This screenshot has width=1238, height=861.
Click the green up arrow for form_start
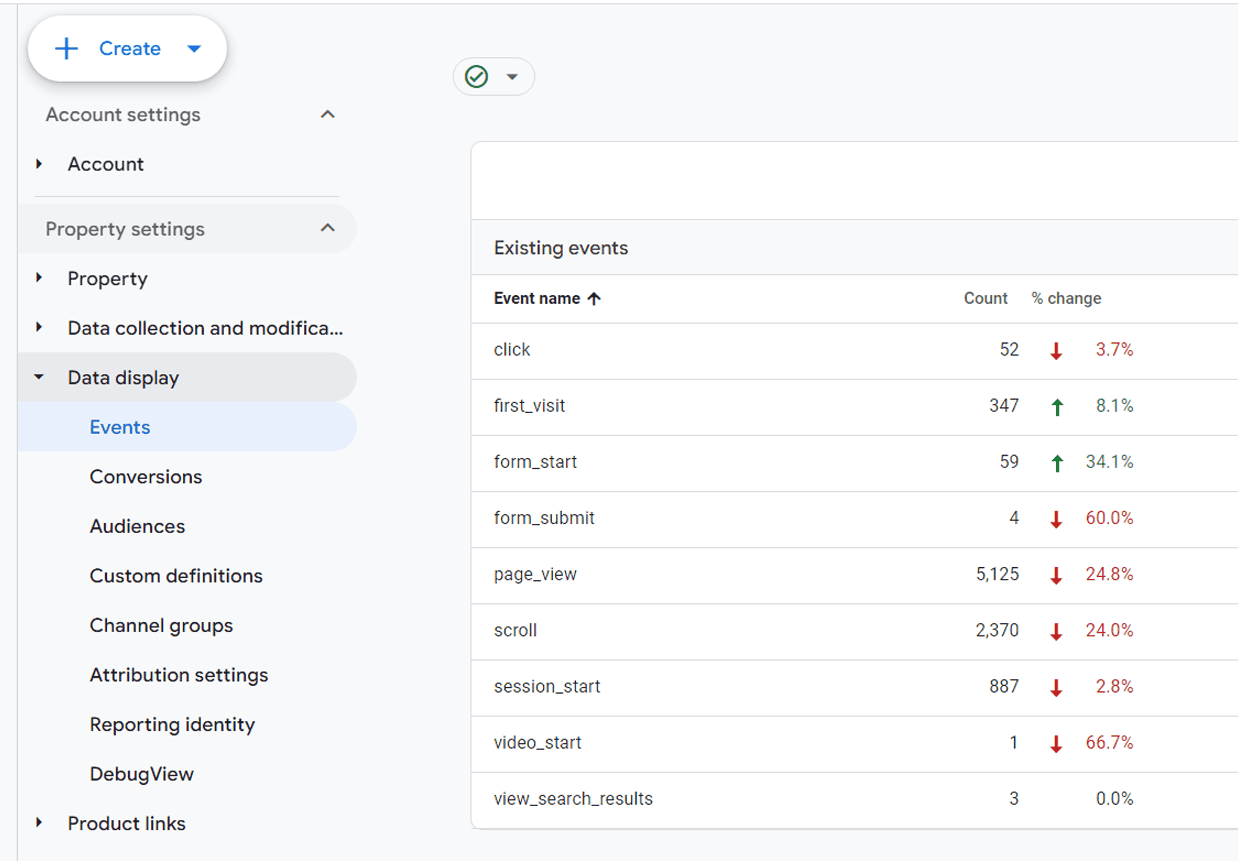(1056, 462)
